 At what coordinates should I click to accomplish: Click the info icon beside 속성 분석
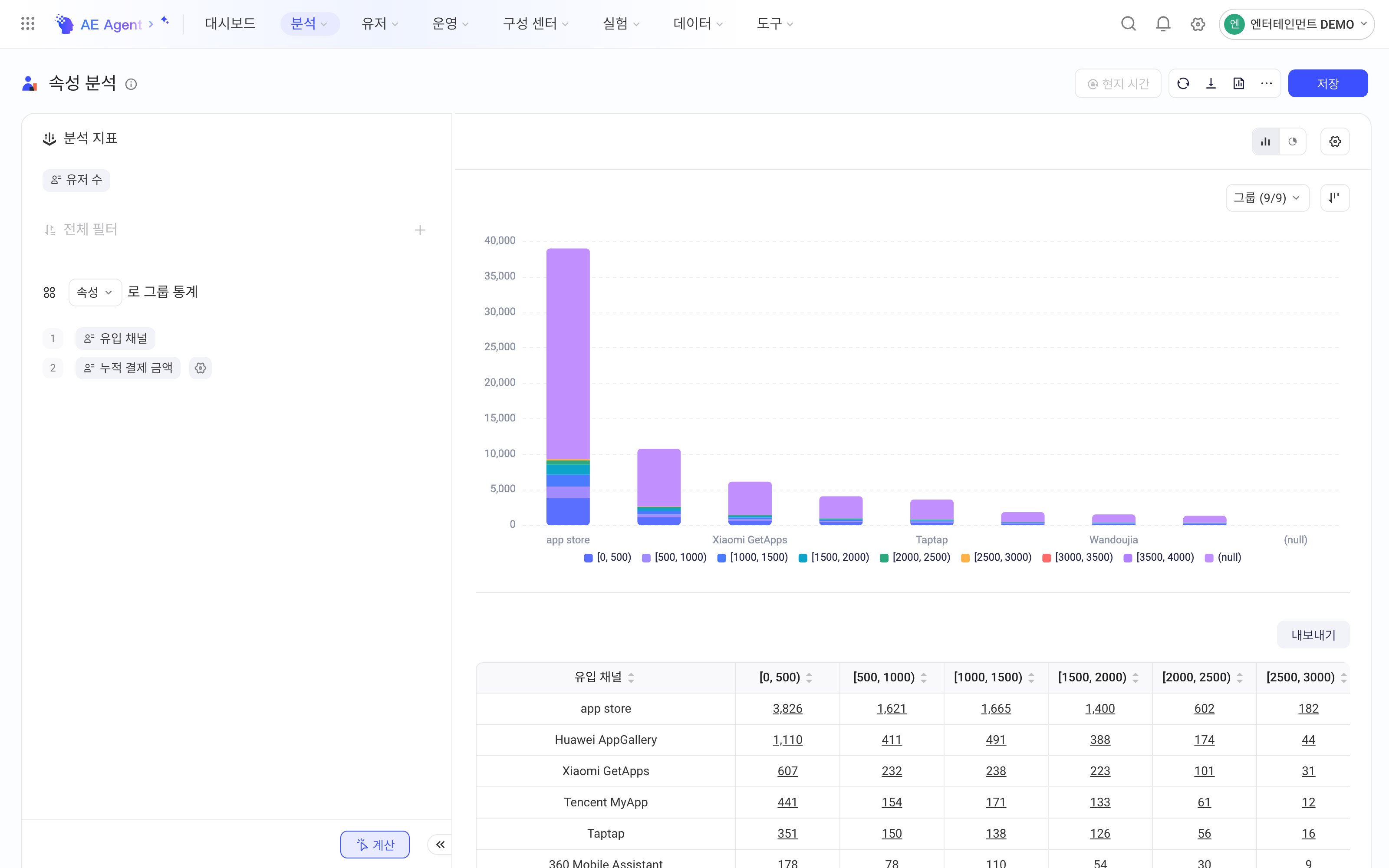pos(131,84)
